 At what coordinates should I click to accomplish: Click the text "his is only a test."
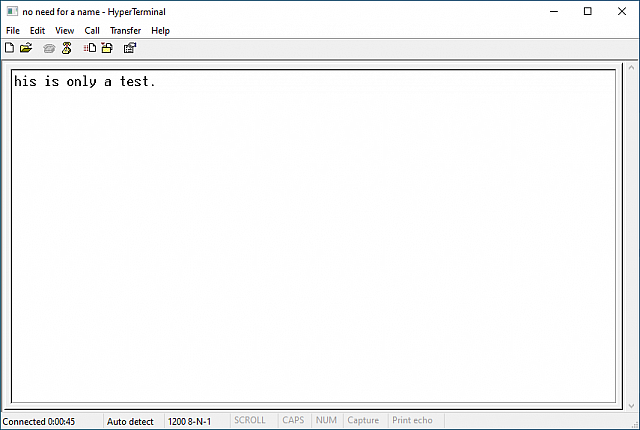click(85, 82)
